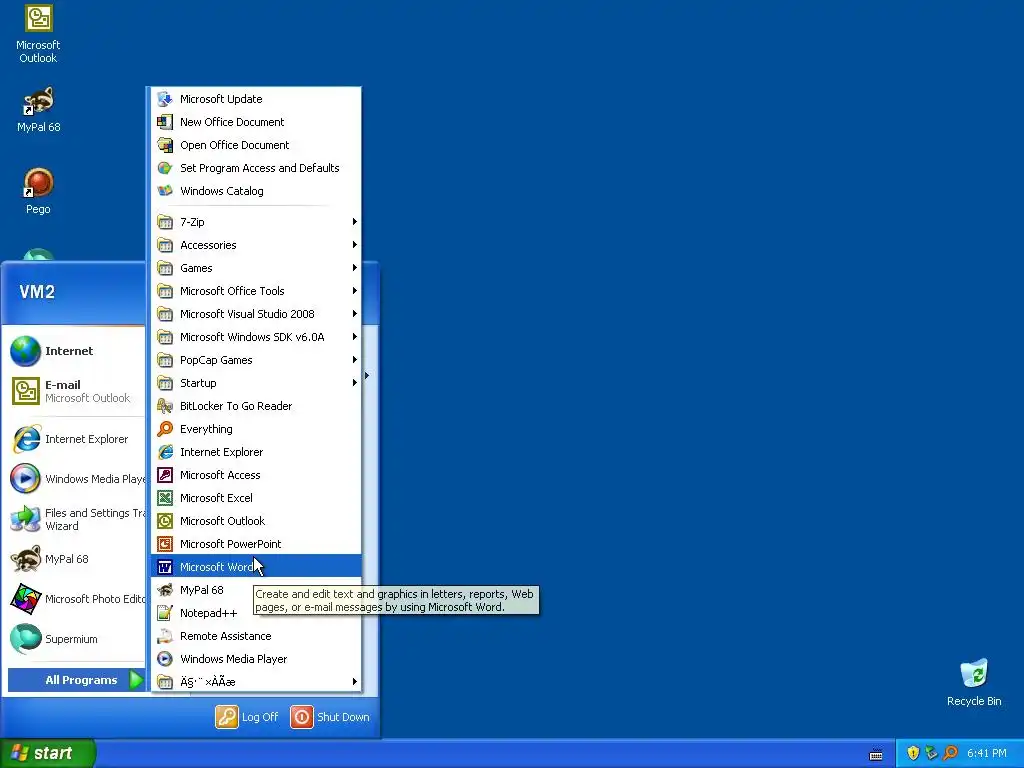Click the Open Office Document icon
The width and height of the screenshot is (1024, 768).
pos(165,145)
